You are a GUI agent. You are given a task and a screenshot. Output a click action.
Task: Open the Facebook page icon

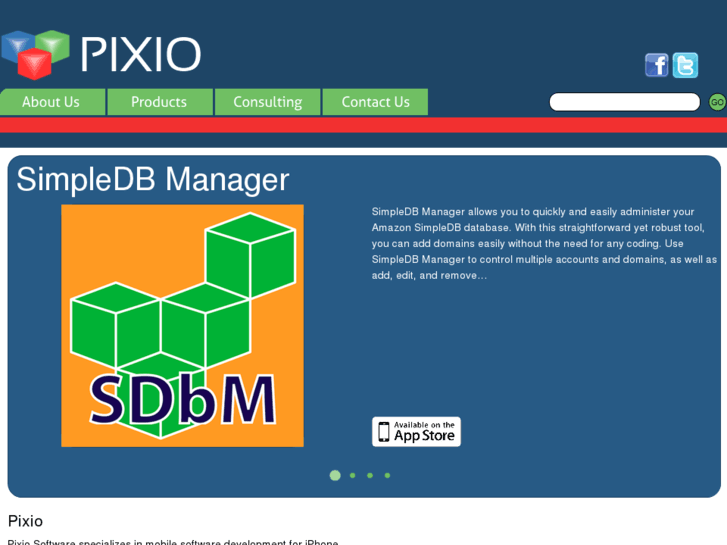point(657,65)
